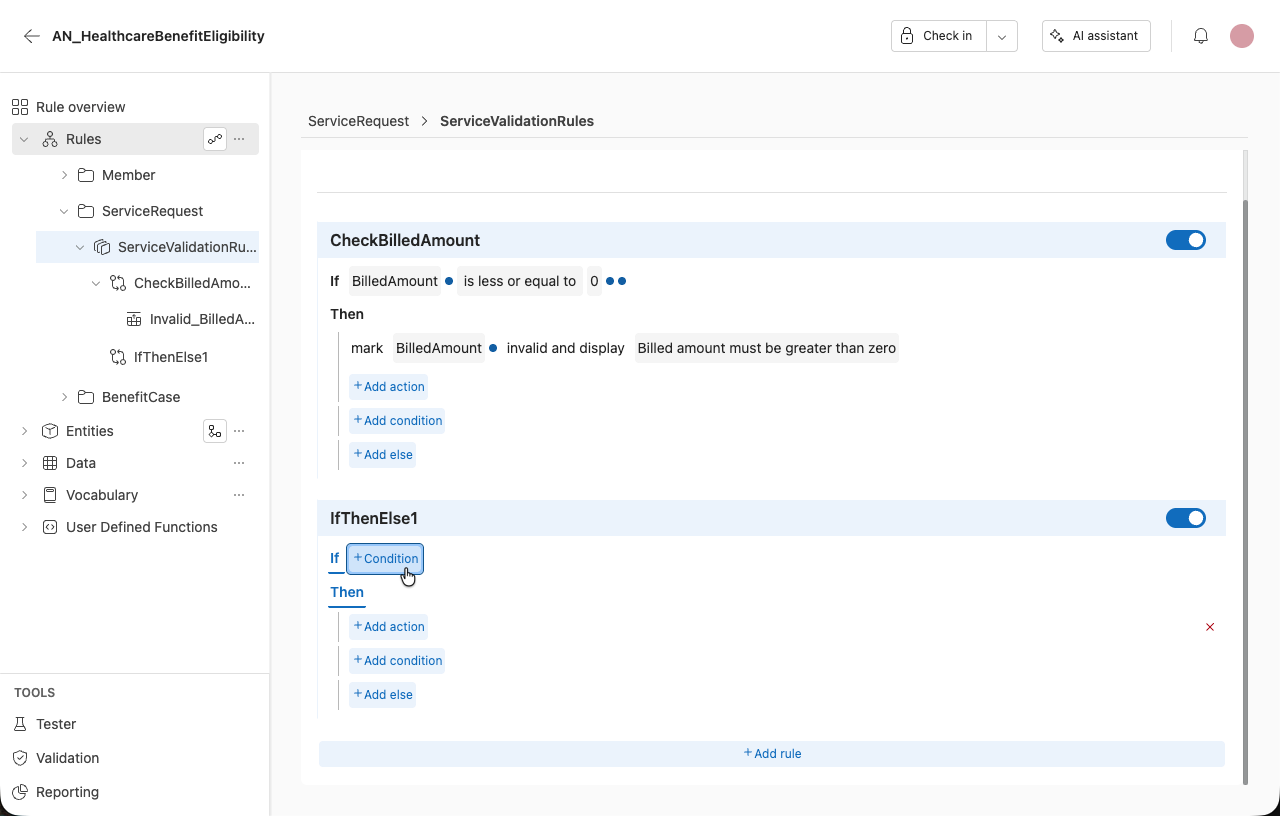This screenshot has height=816, width=1280.
Task: Click the ServiceRequest breadcrumb link
Action: tap(358, 121)
